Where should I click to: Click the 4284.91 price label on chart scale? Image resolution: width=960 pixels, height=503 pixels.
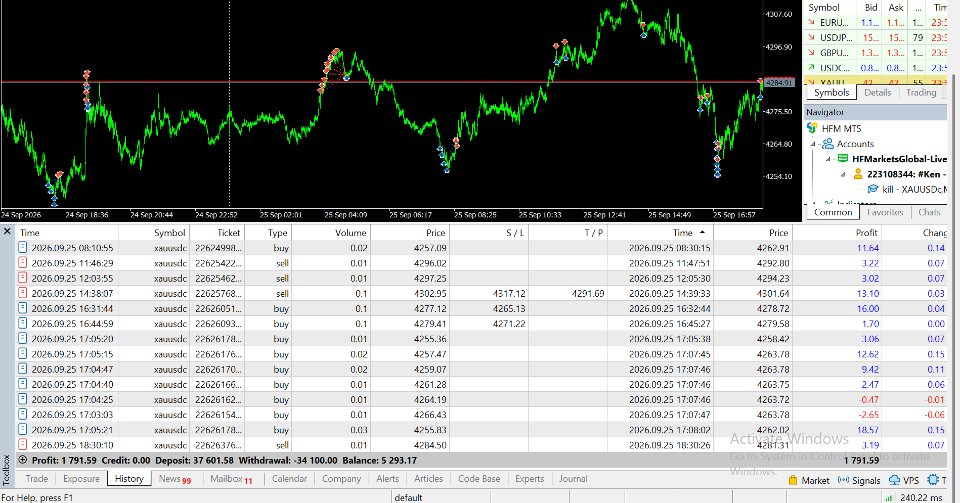(778, 83)
